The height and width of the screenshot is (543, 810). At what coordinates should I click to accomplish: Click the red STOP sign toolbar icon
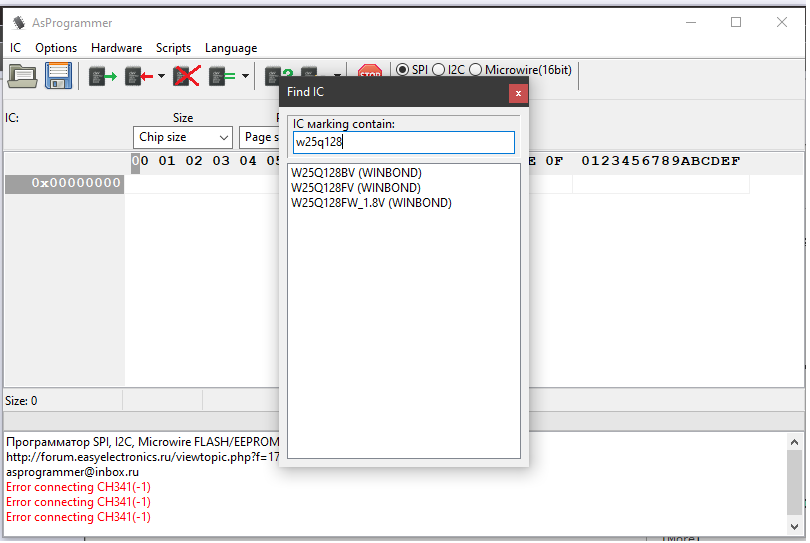coord(370,71)
